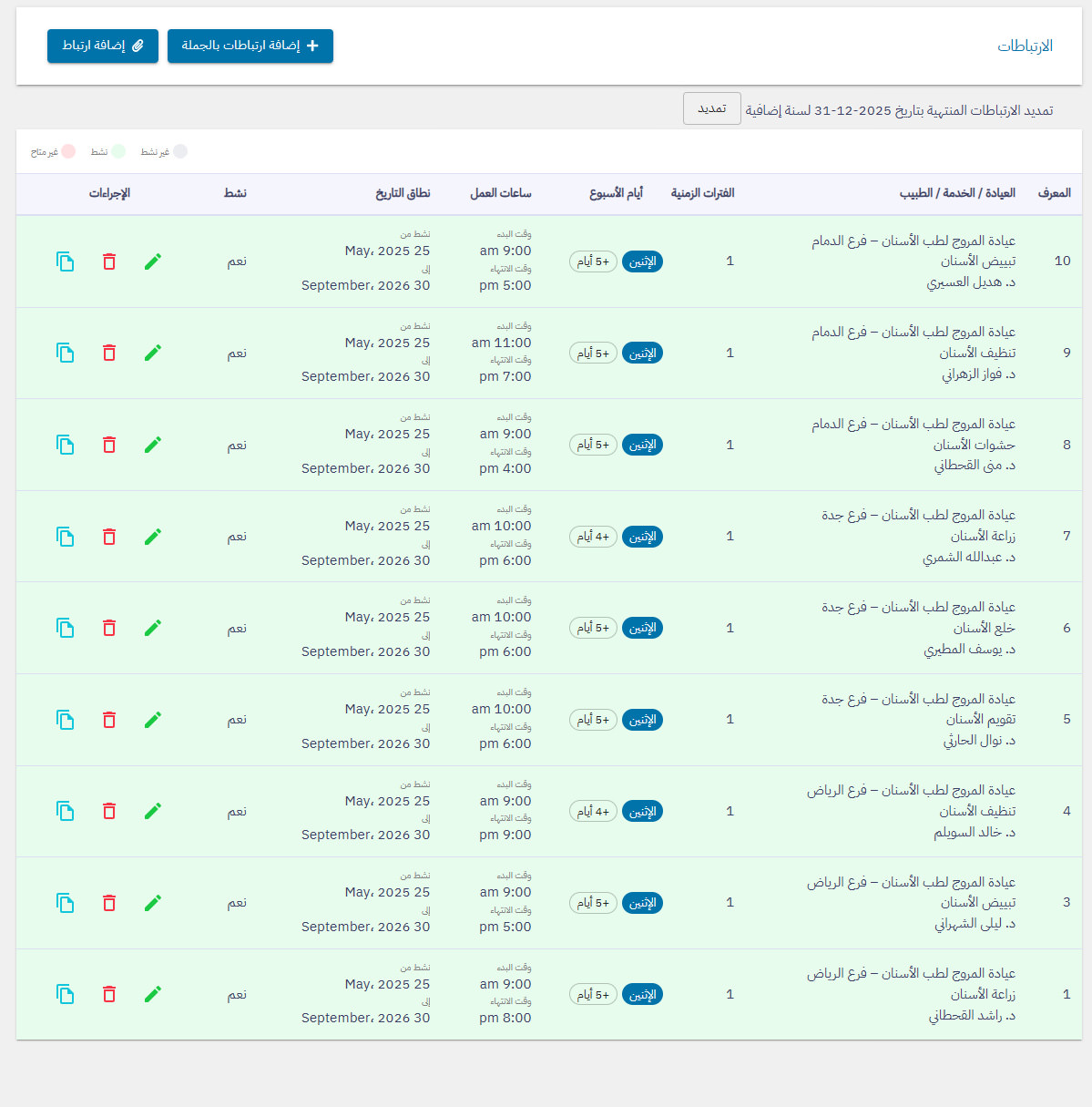
Task: Delete connection ID 9 using trash icon
Action: 109,353
